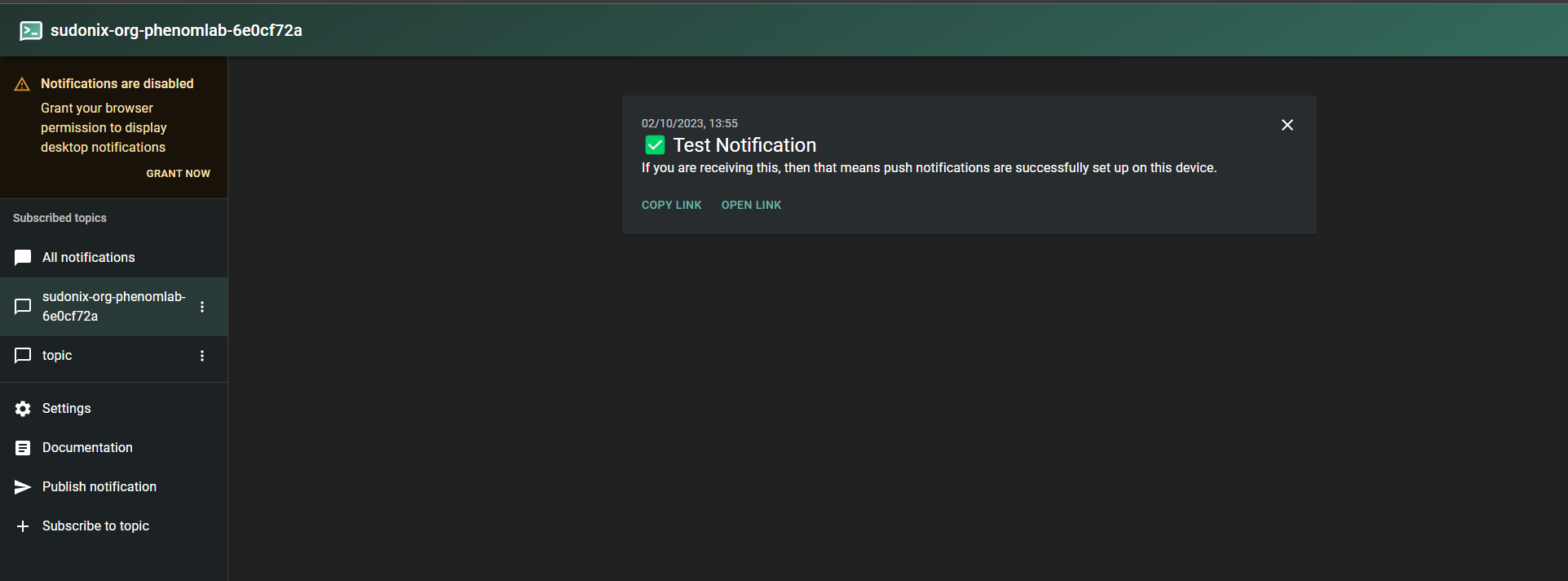The image size is (1568, 581).
Task: Open options menu for sudonix-org-phenomlab topic
Action: 202,307
